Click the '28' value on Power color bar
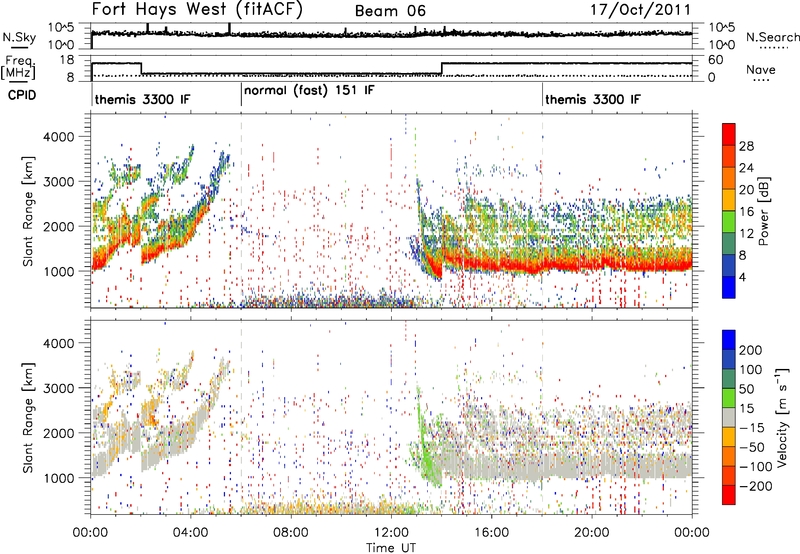The height and width of the screenshot is (554, 800). pos(746,146)
